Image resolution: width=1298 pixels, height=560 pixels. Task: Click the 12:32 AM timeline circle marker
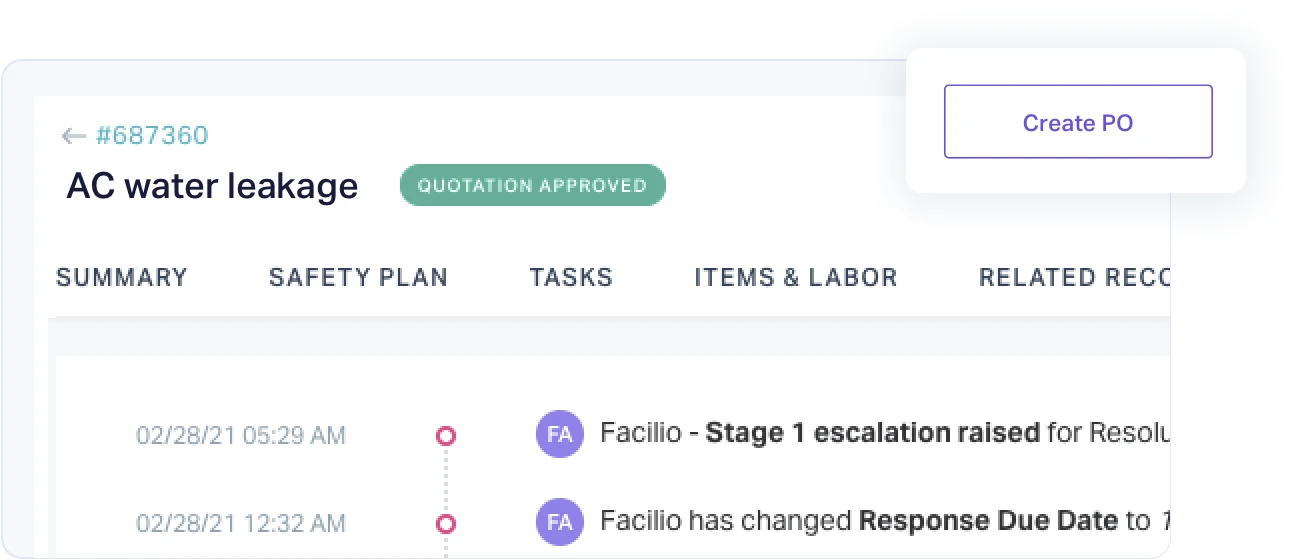point(446,523)
